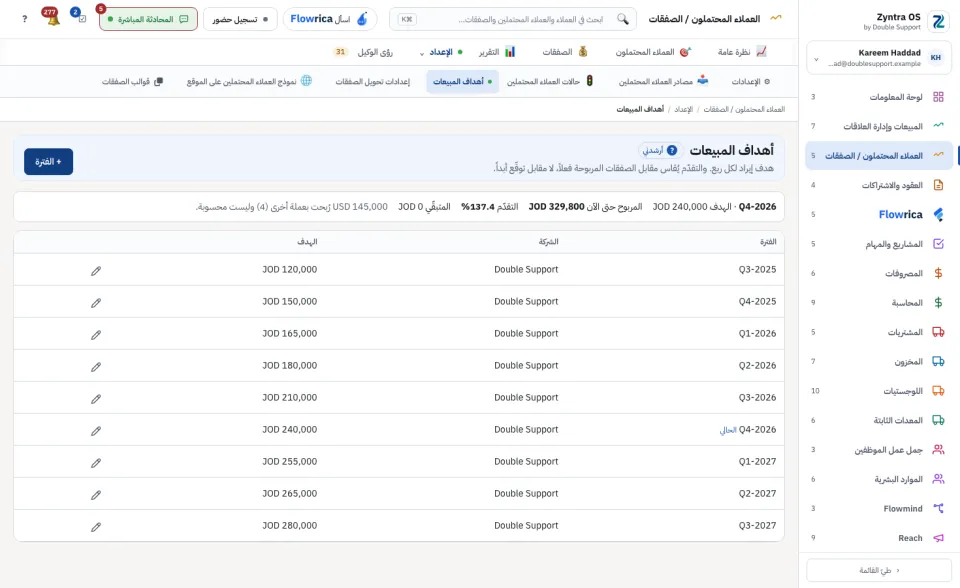Click the edit pencil on Q1-2027 row
Viewport: 960px width, 588px height.
pos(96,463)
